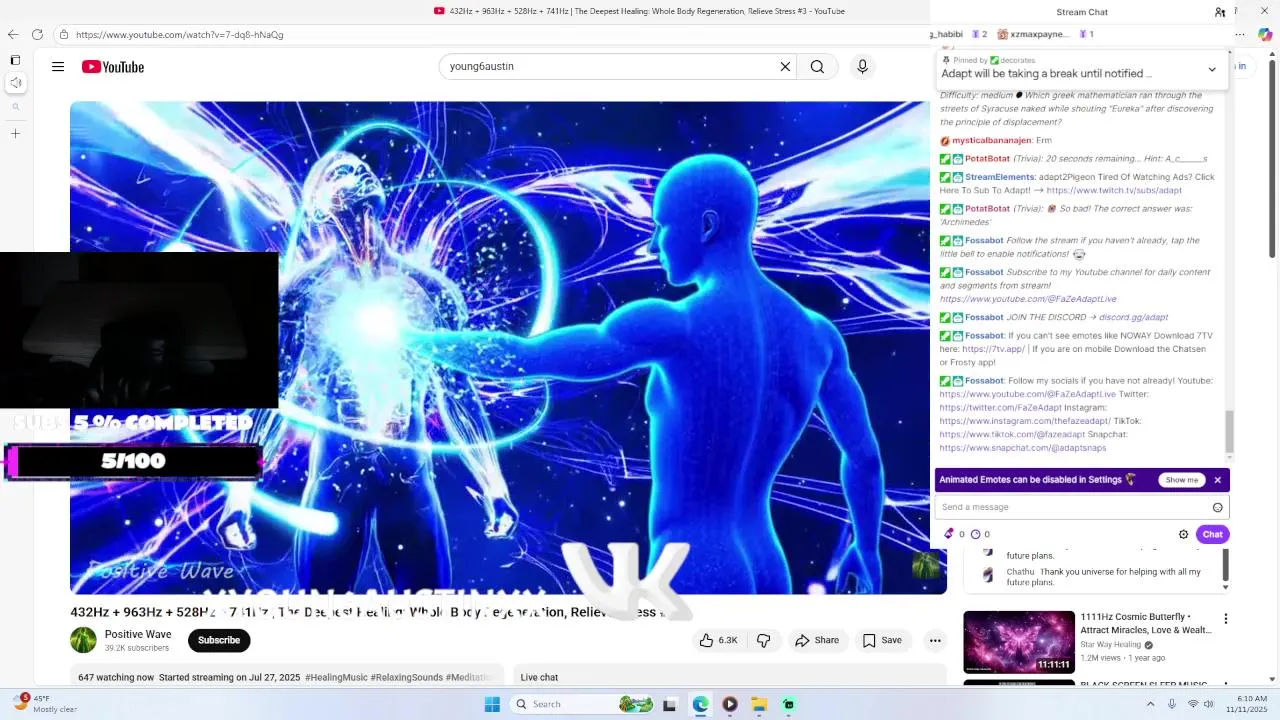Open the Live chat header below video
1280x720 pixels.
tap(539, 677)
